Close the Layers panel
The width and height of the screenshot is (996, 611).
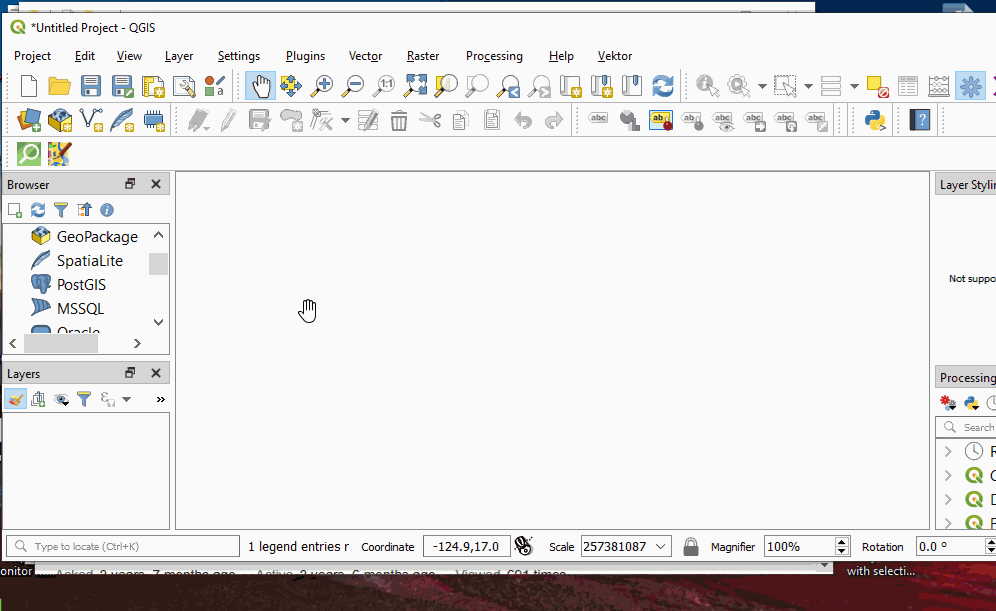(x=156, y=373)
